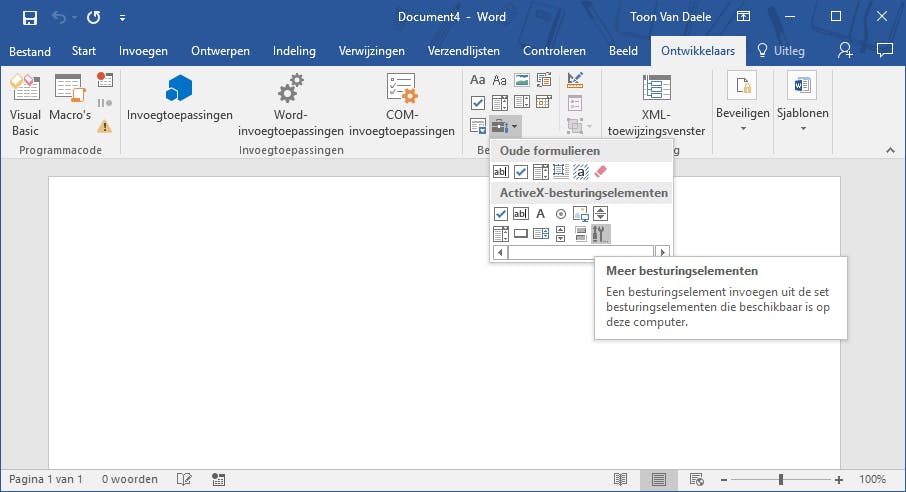Open the XML-toewijzingsvenster pane
This screenshot has width=906, height=492.
pyautogui.click(x=656, y=105)
